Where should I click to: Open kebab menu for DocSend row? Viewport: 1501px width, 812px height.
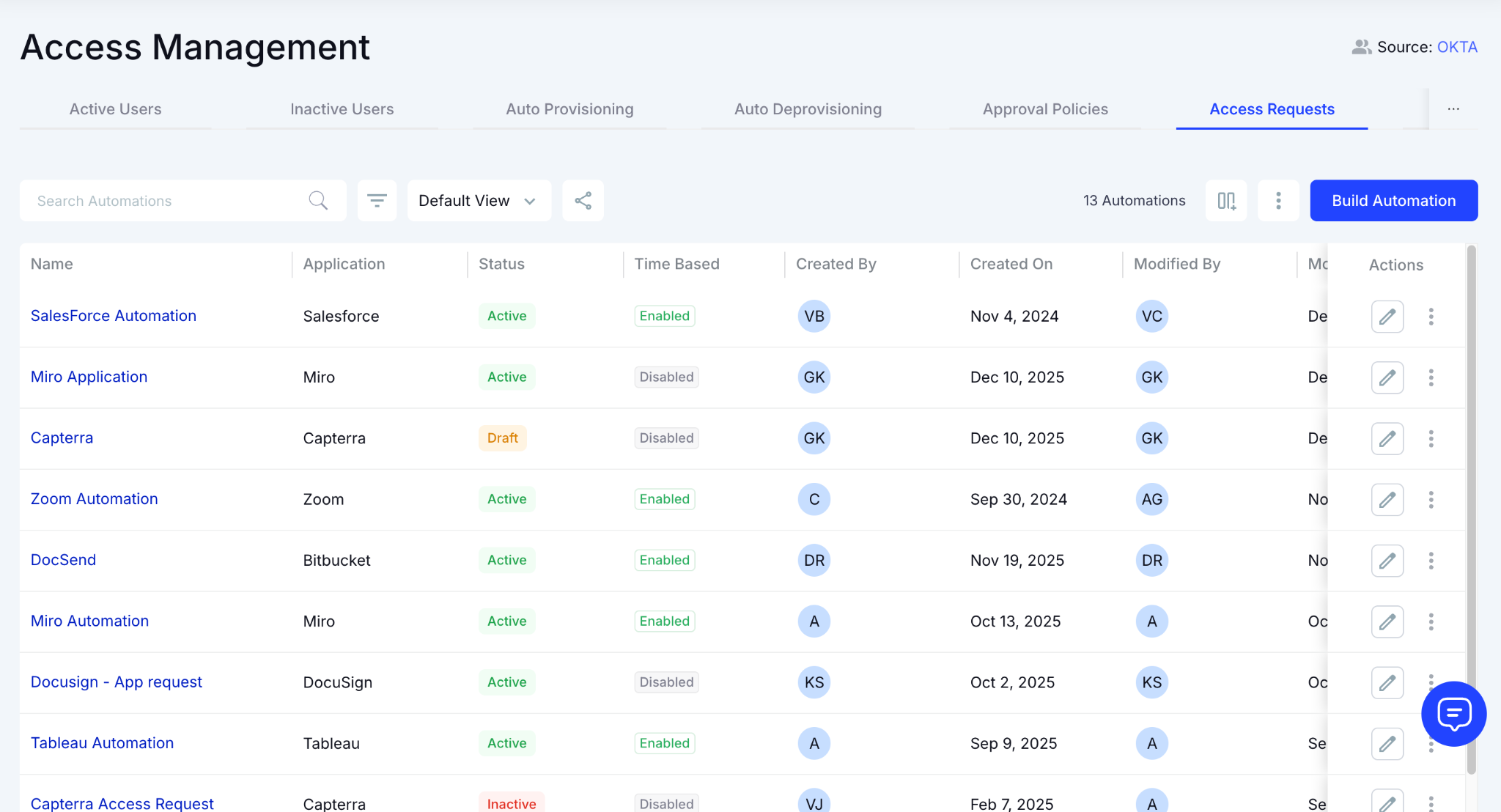[x=1431, y=561]
